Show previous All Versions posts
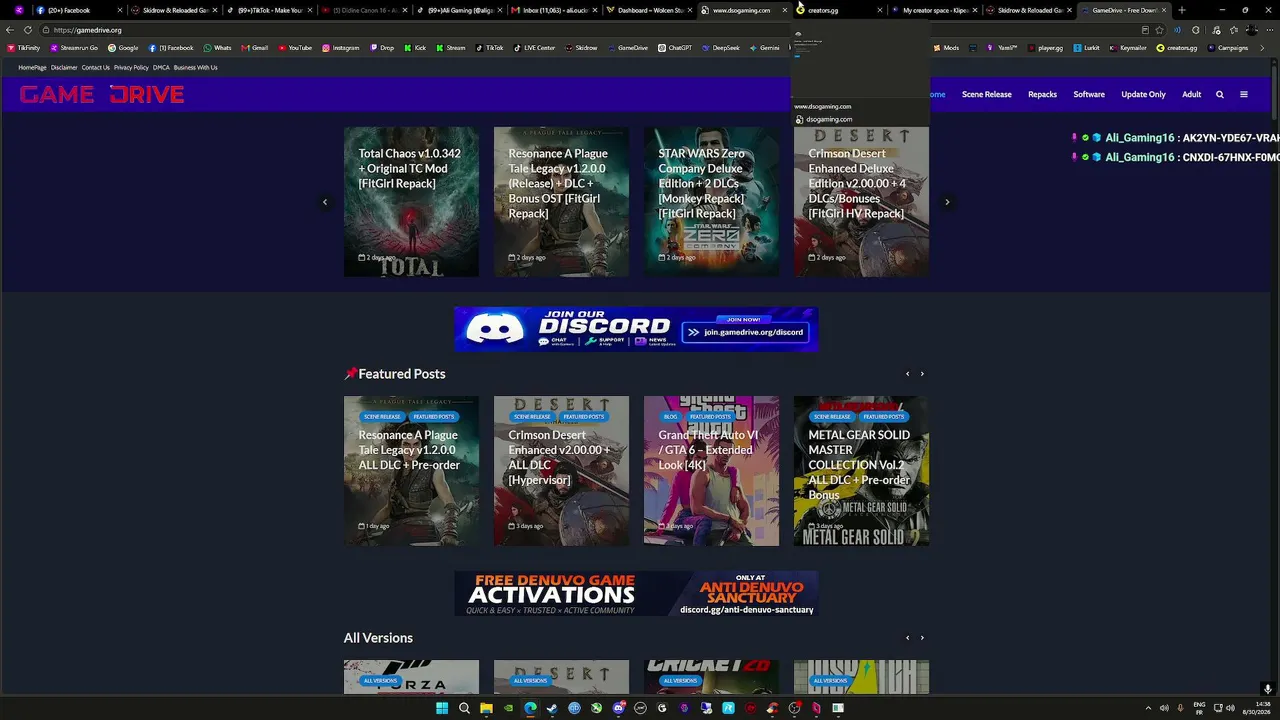Screen dimensions: 1280x720 pyautogui.click(x=907, y=638)
